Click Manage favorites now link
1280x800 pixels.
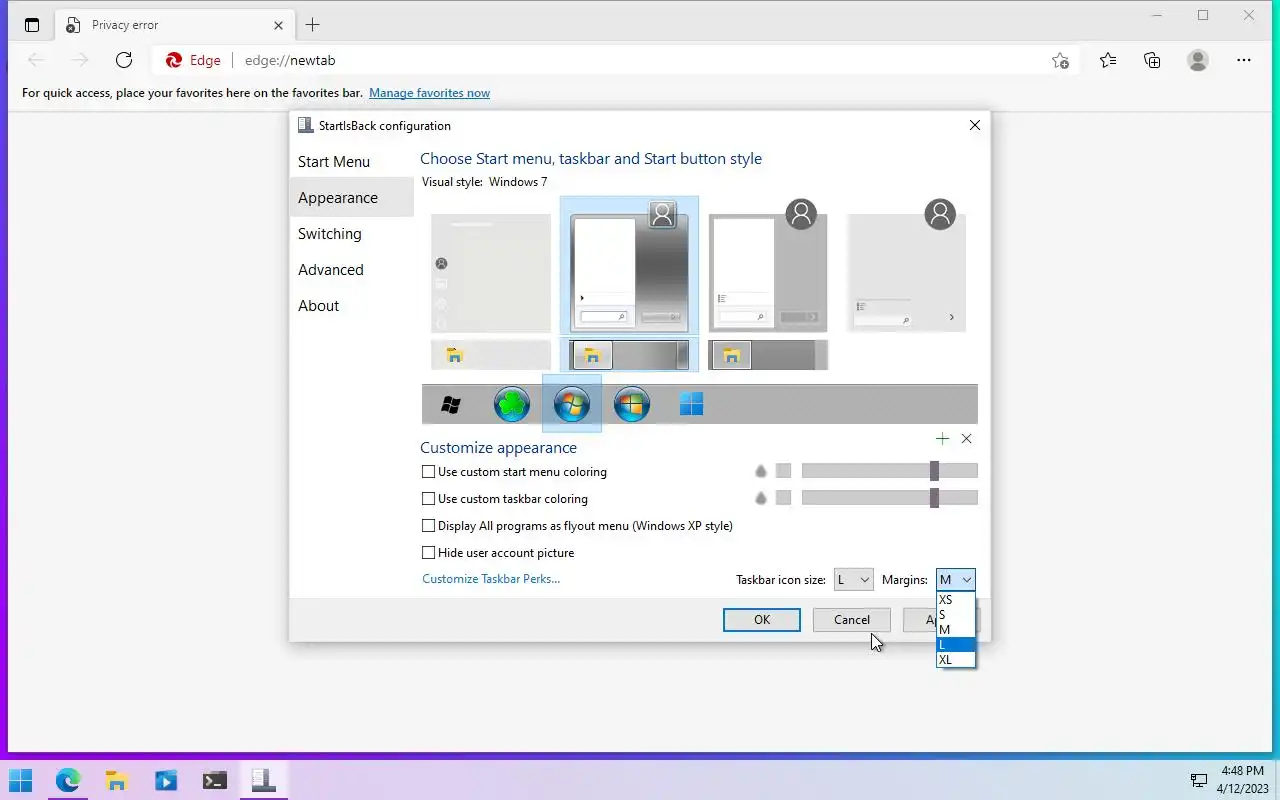point(429,93)
